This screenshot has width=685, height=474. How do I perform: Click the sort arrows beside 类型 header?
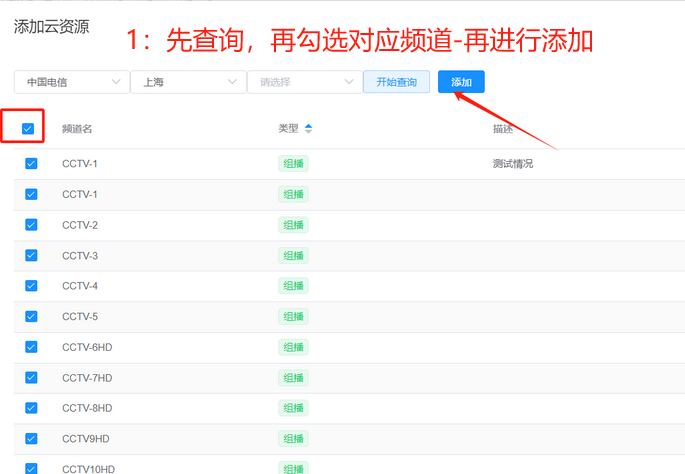pos(308,128)
